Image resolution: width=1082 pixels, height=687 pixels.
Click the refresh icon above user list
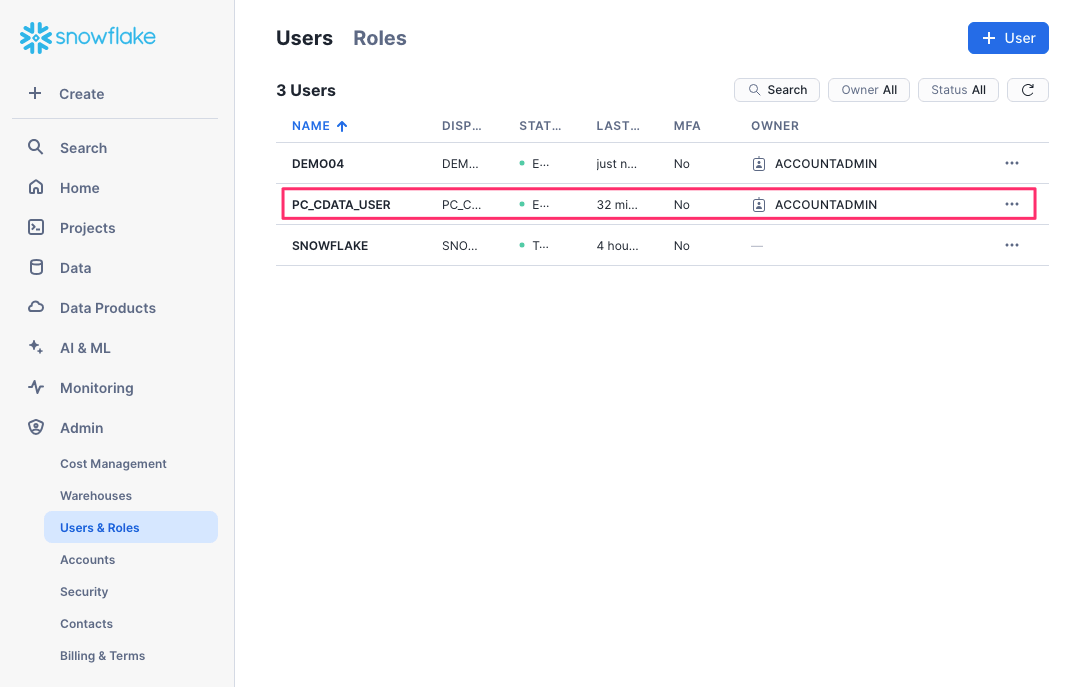1027,89
